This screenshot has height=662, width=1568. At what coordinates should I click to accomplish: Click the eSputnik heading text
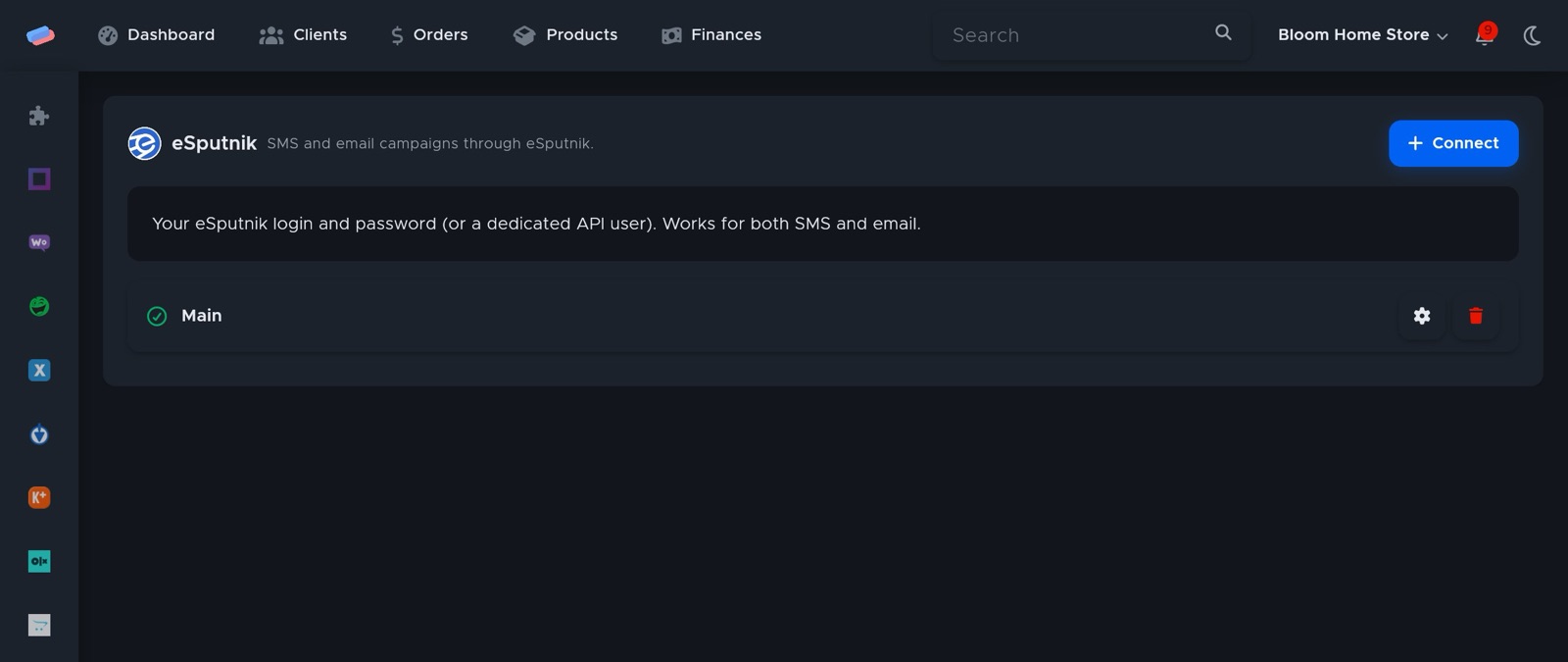[x=214, y=143]
